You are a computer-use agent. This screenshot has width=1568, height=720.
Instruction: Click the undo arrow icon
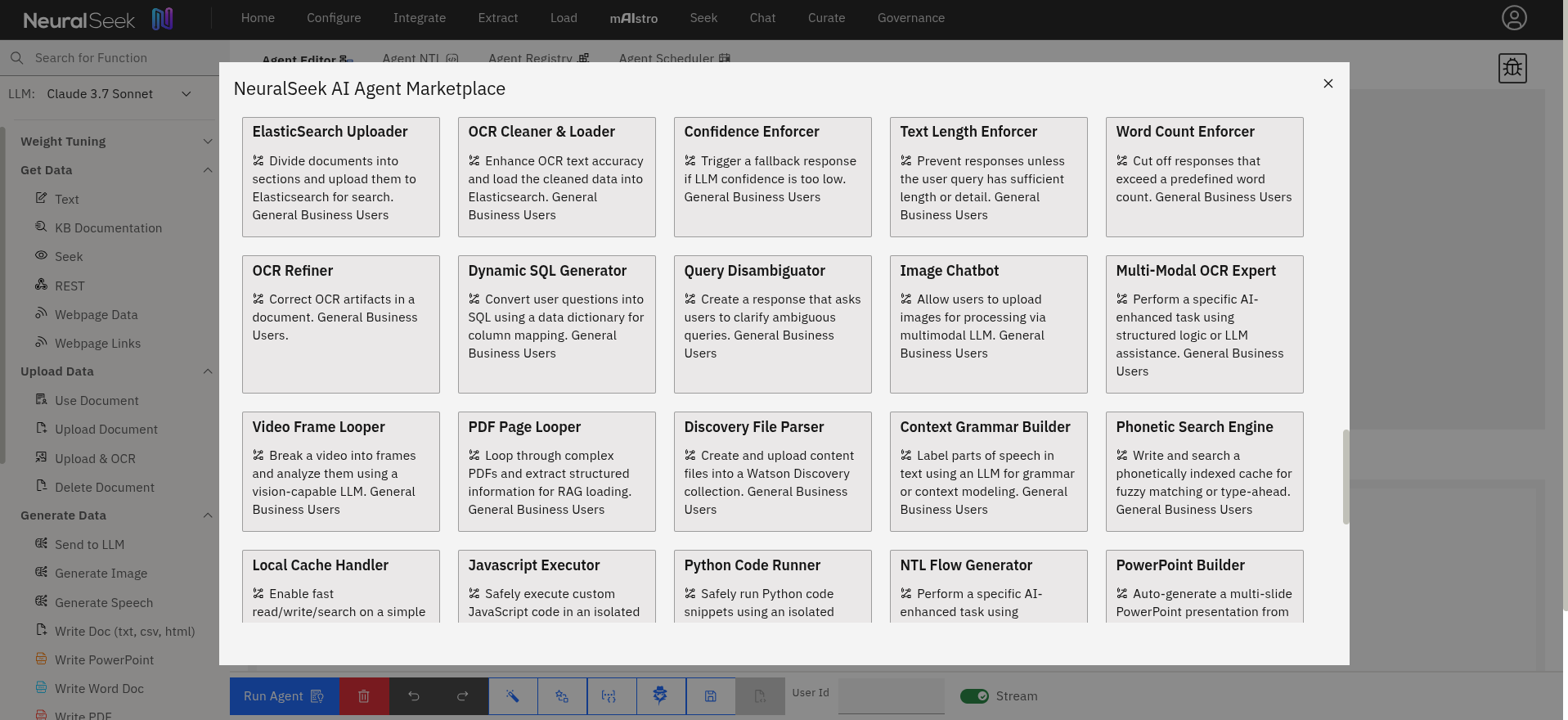pos(414,696)
